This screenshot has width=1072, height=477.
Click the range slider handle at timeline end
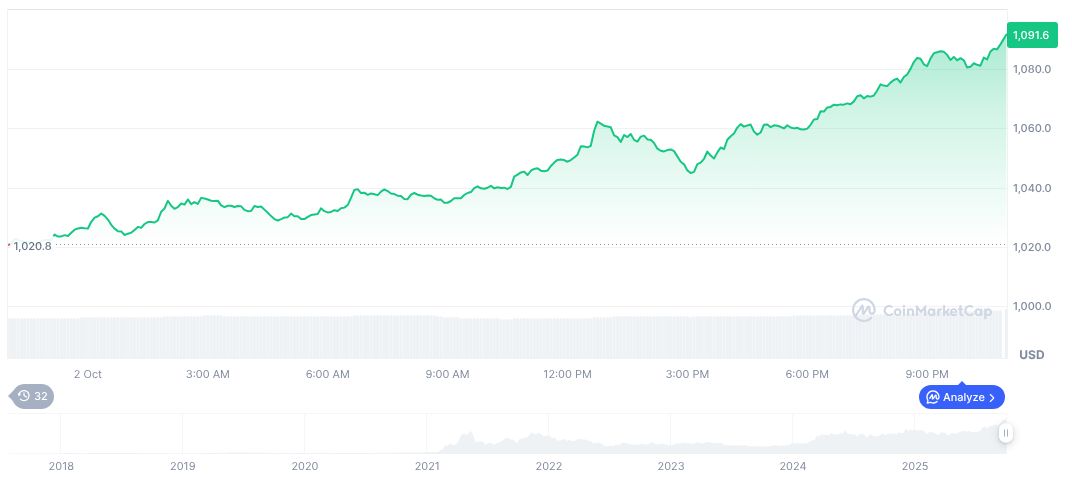[x=1005, y=433]
